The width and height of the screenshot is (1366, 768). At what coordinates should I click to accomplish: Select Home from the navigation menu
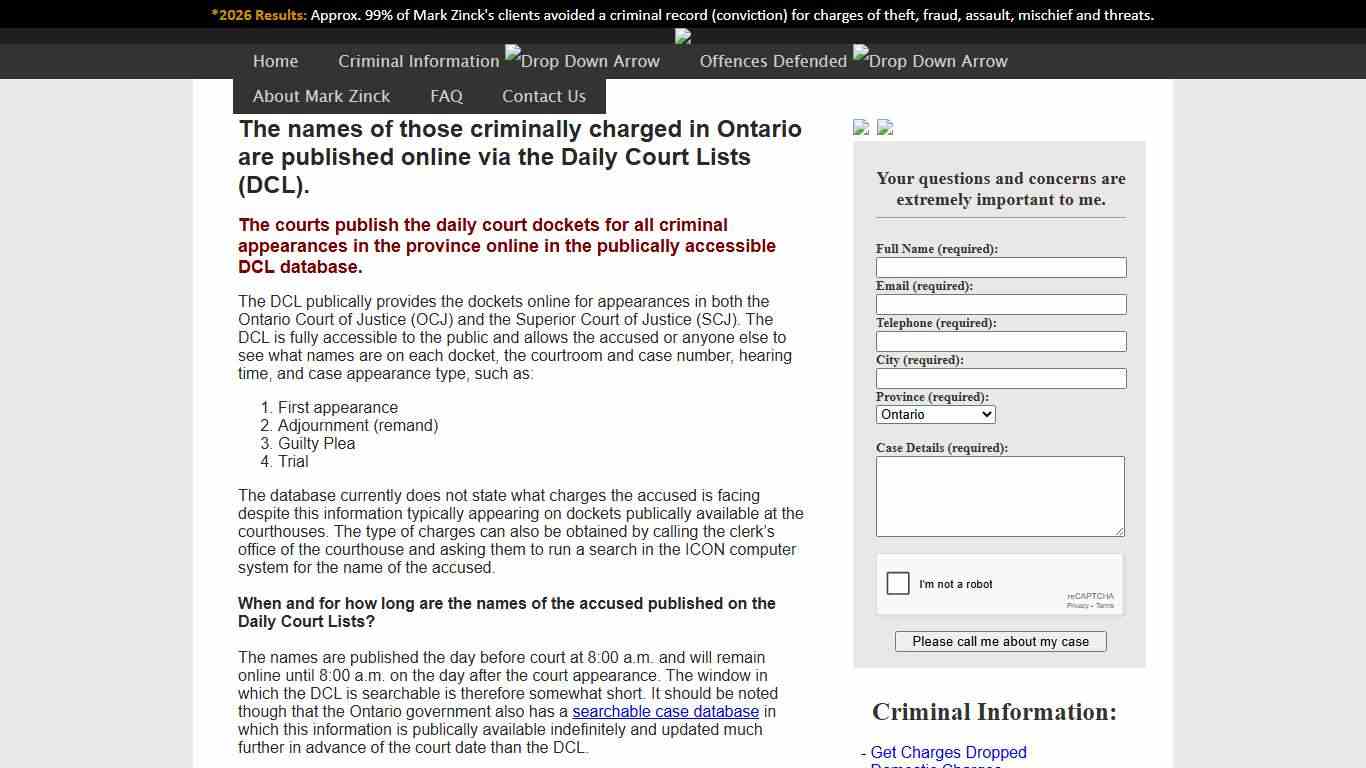275,61
